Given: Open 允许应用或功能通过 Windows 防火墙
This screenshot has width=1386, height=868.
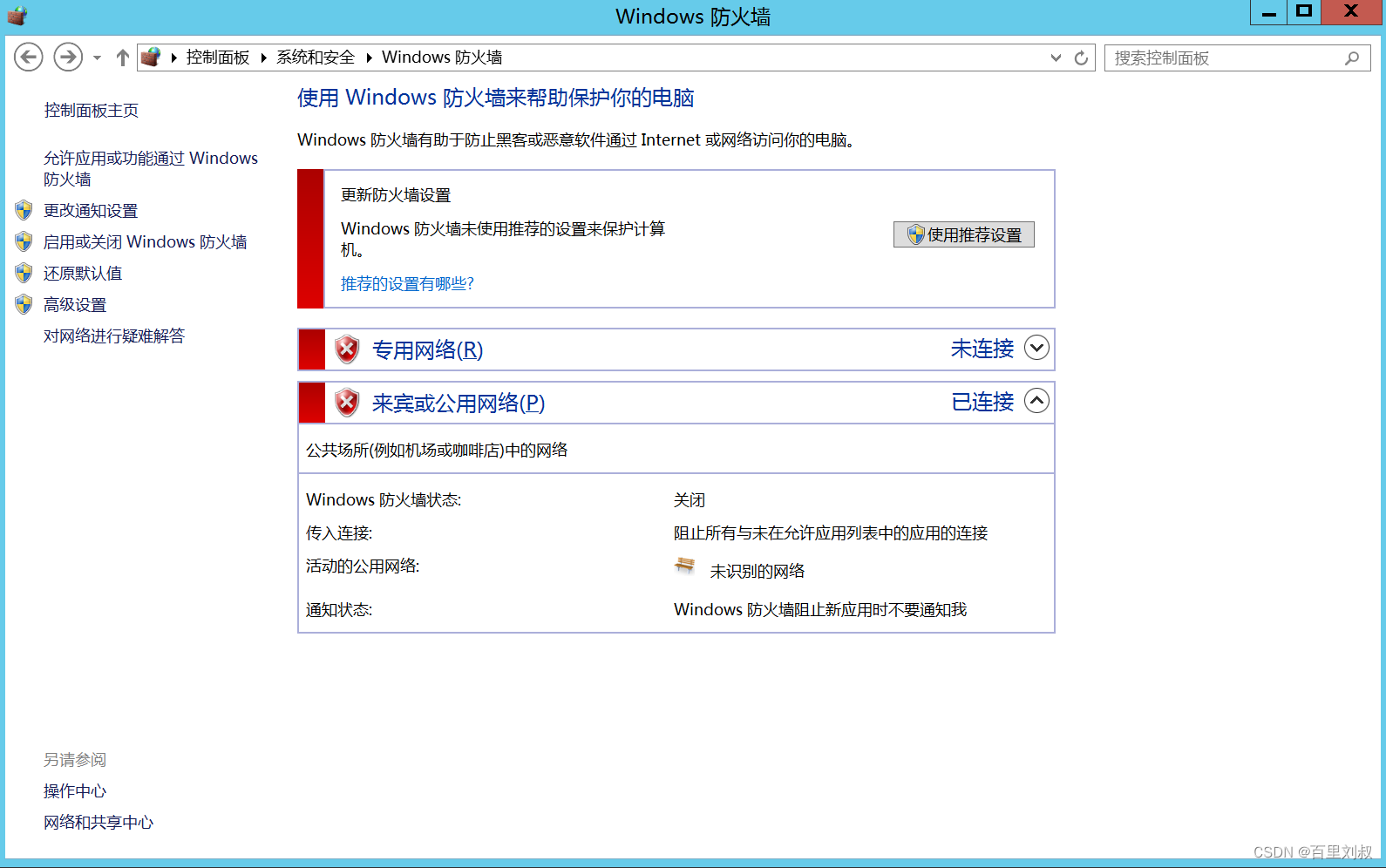Looking at the screenshot, I should (x=151, y=168).
